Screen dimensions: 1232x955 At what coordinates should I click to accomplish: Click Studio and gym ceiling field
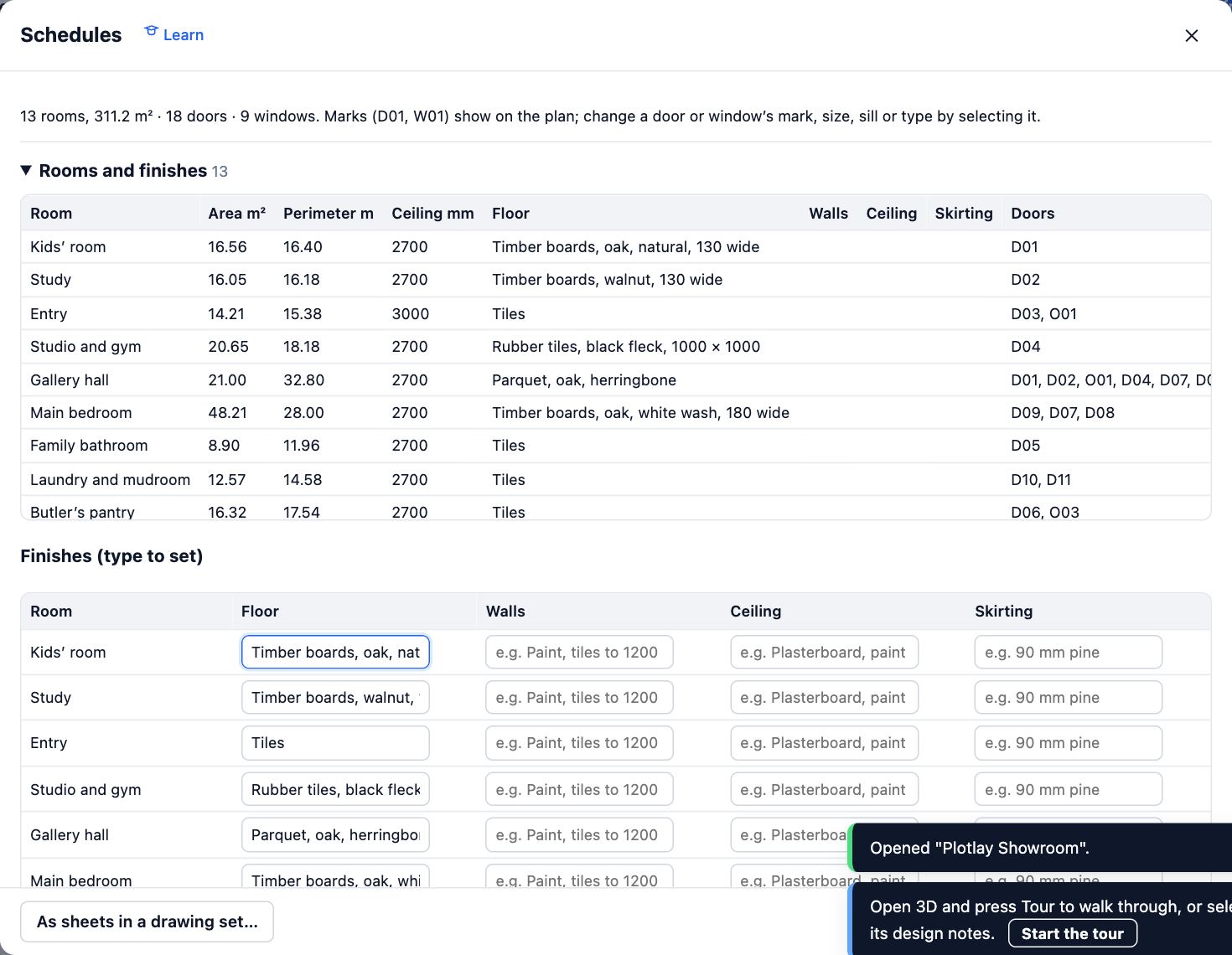(x=824, y=789)
